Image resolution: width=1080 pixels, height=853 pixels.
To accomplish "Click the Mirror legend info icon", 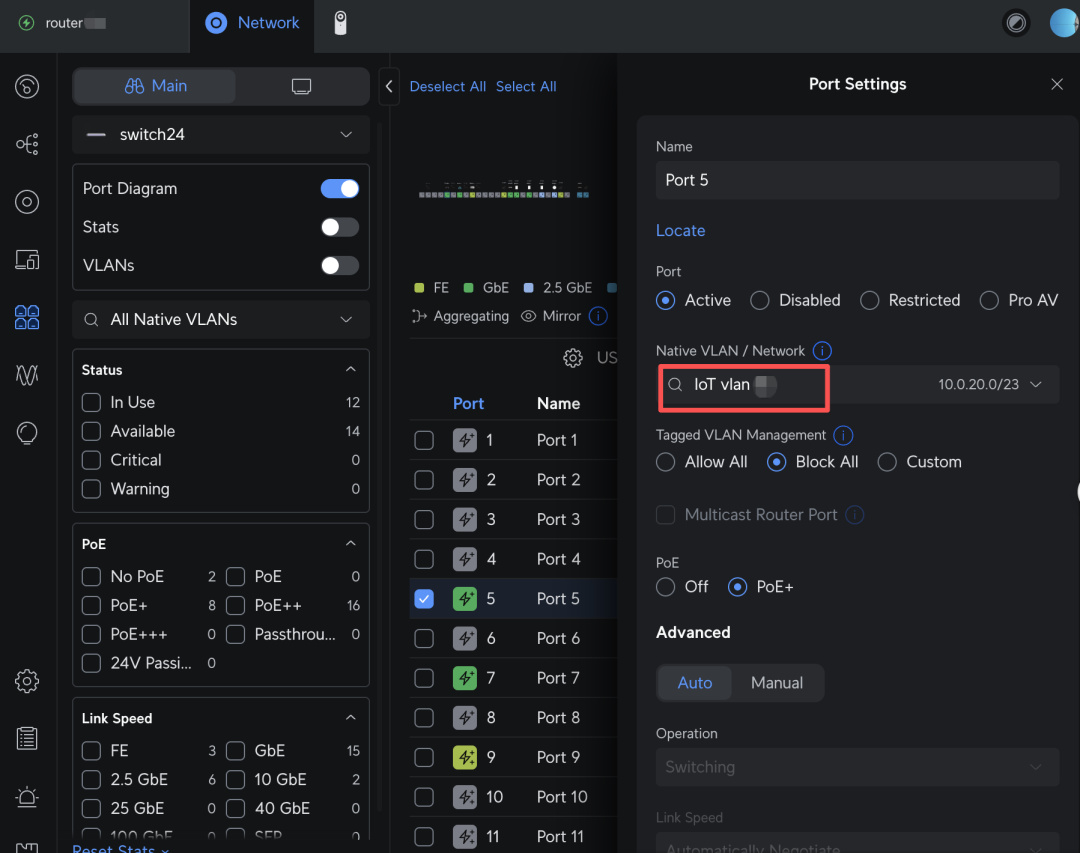I will [598, 316].
